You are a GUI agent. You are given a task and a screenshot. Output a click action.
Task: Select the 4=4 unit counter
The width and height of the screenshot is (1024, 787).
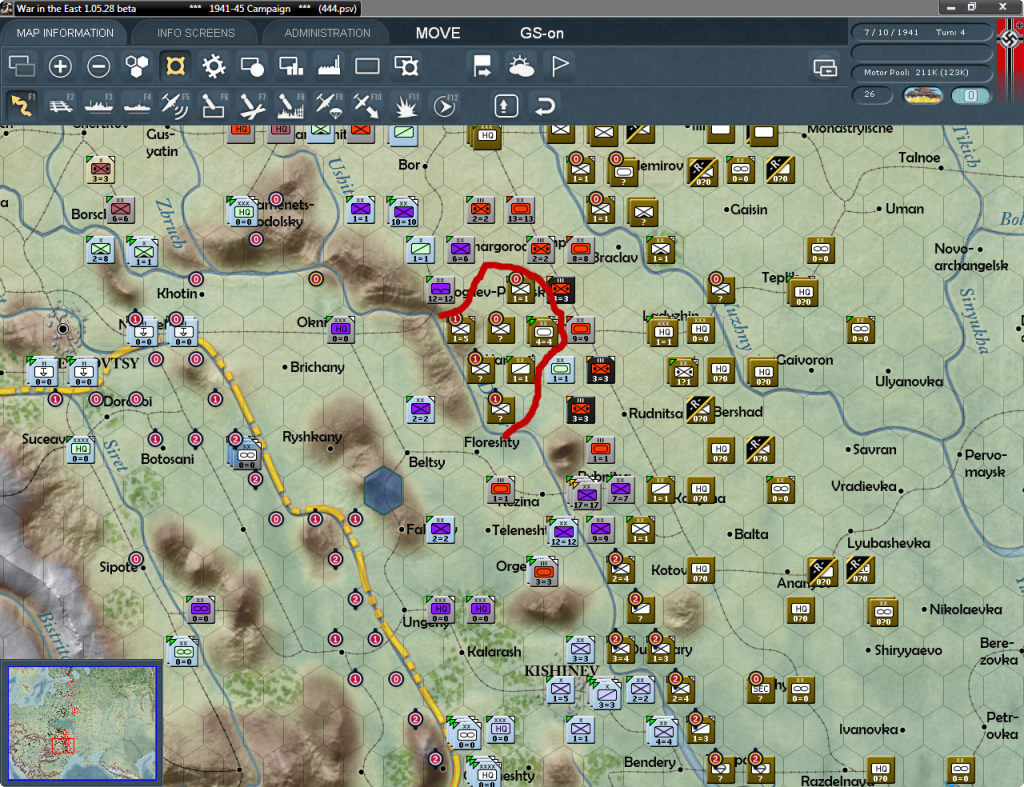[543, 332]
